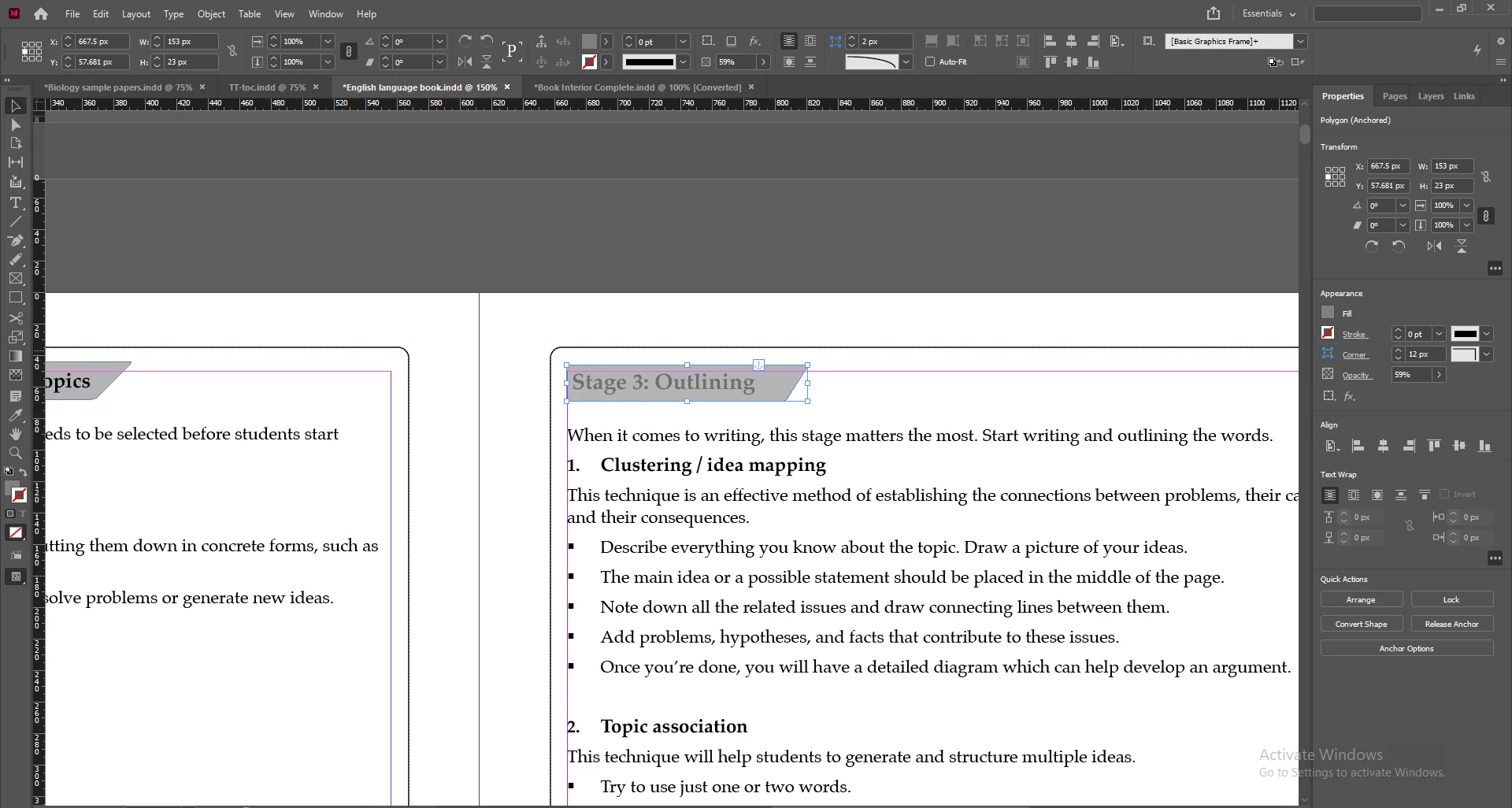Toggle the Invert text wrap checkbox
This screenshot has height=808, width=1512.
[1444, 495]
